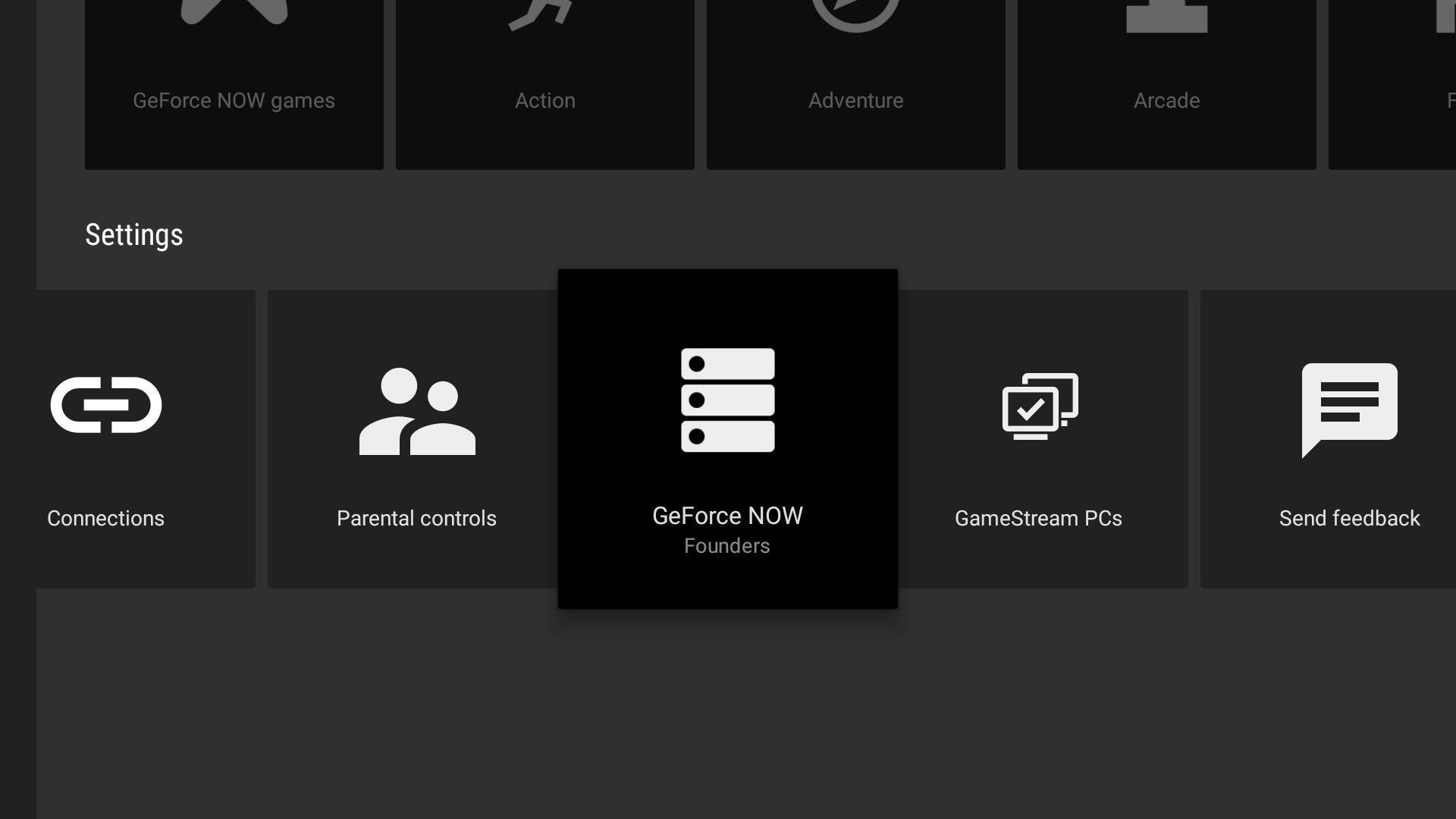Click the Send feedback chat icon

[x=1350, y=410]
